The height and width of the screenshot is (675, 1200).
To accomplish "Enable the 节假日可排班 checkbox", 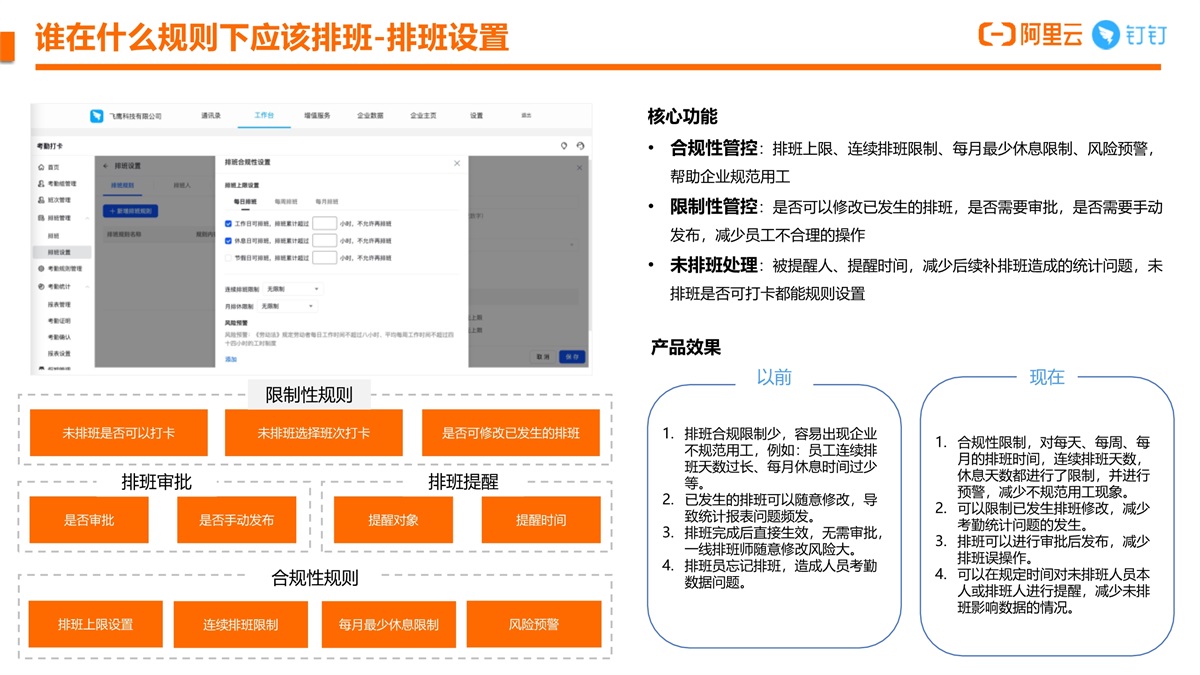I will tap(229, 258).
